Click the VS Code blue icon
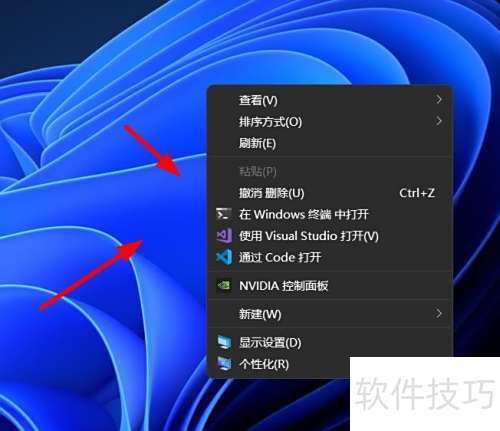500x431 pixels. click(x=224, y=257)
